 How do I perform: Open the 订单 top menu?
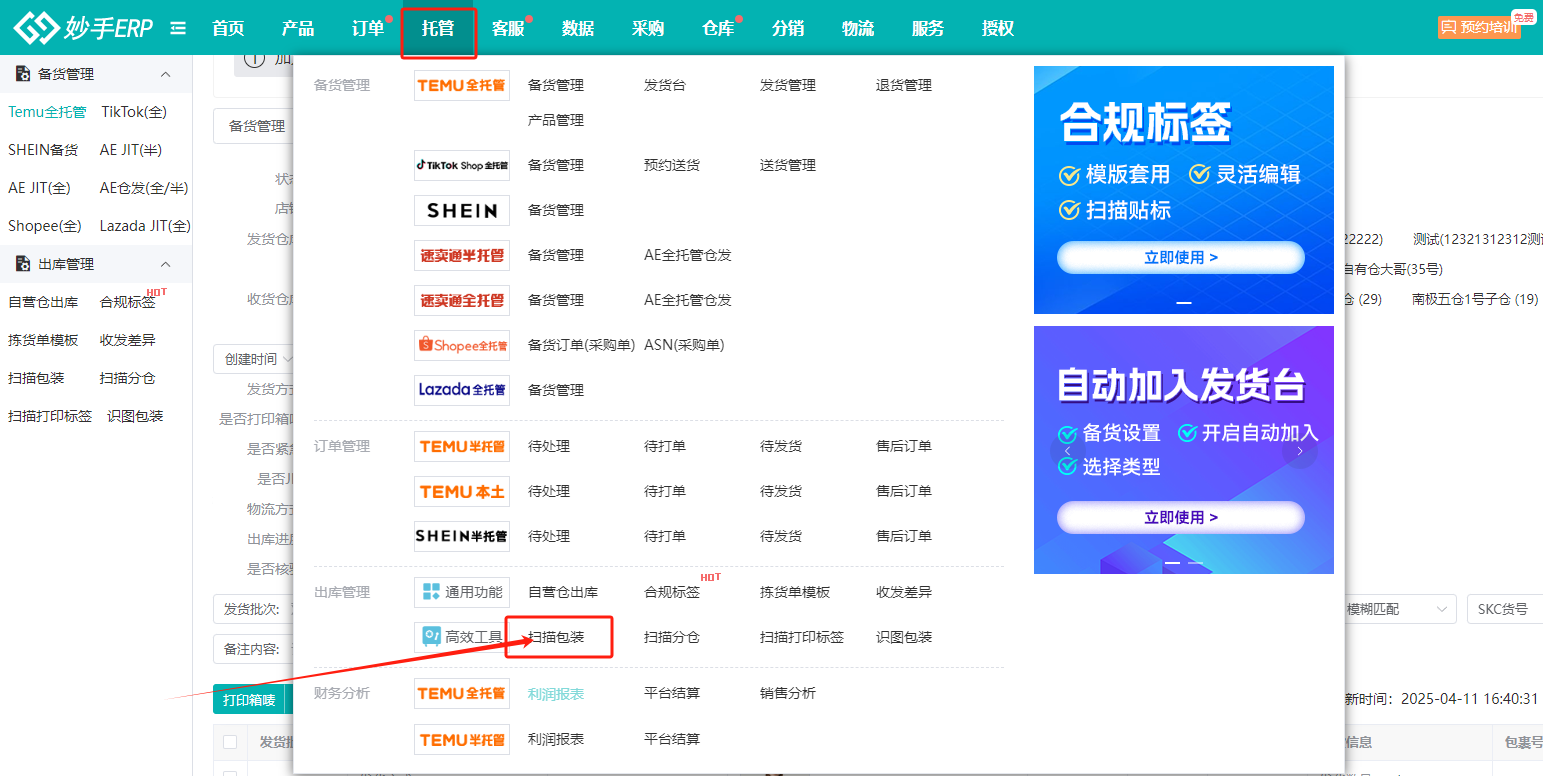tap(368, 29)
